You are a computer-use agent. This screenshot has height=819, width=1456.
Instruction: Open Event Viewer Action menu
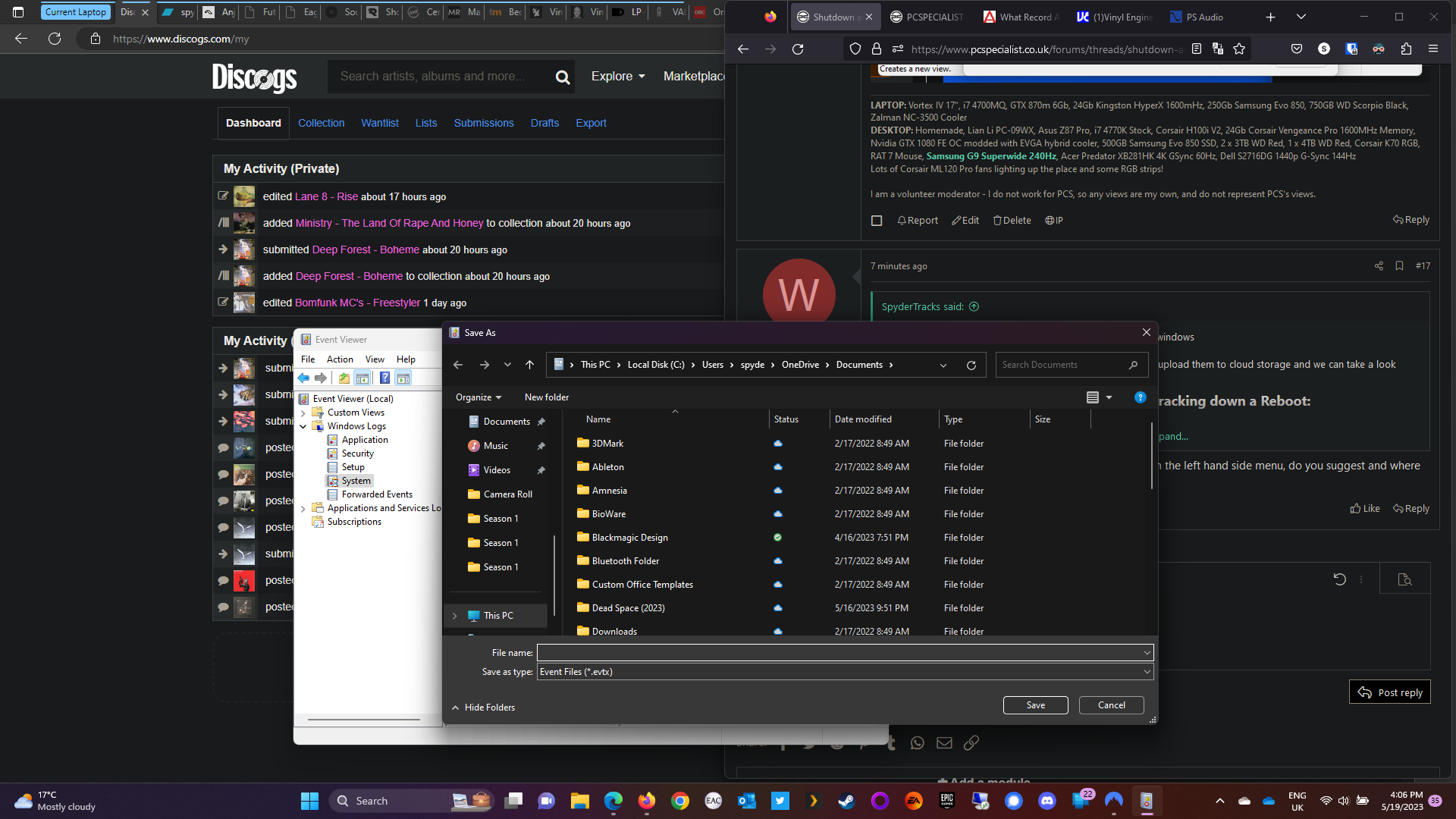tap(340, 359)
